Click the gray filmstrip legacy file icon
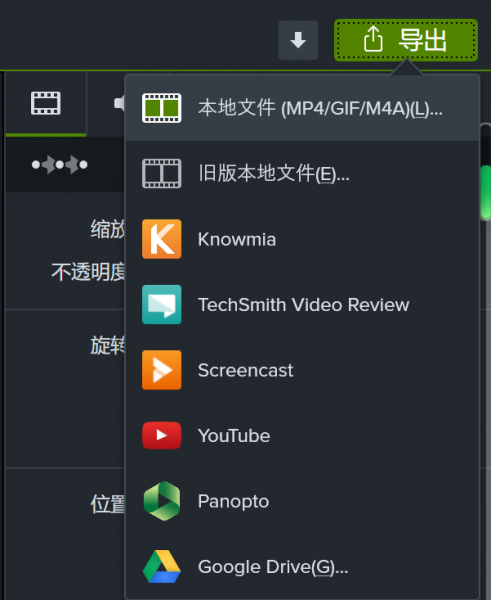 (x=161, y=174)
